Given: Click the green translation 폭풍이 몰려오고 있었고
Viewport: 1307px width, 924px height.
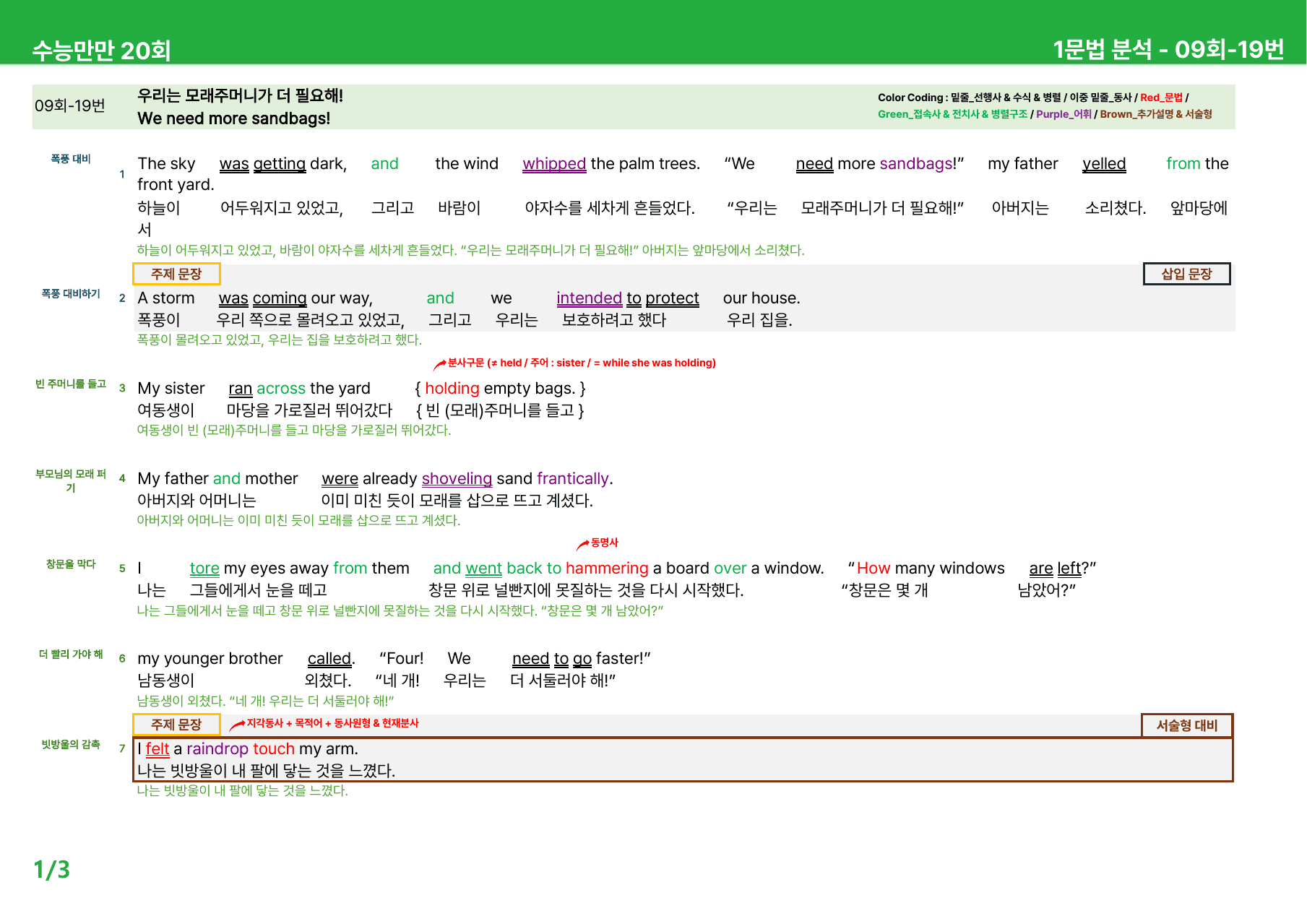Looking at the screenshot, I should (200, 340).
